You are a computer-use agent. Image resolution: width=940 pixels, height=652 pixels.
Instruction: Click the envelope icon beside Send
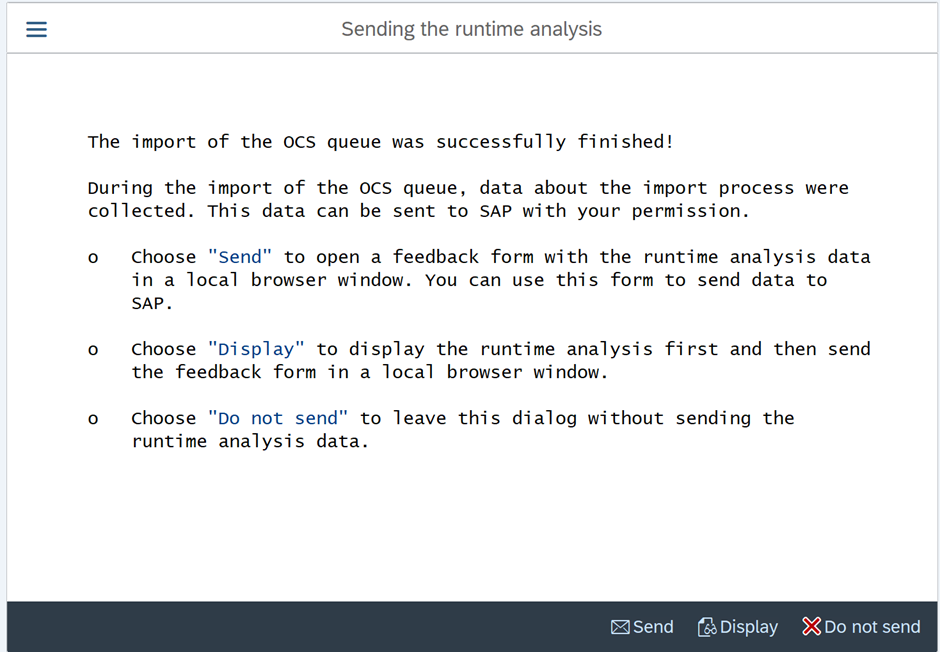[x=620, y=627]
